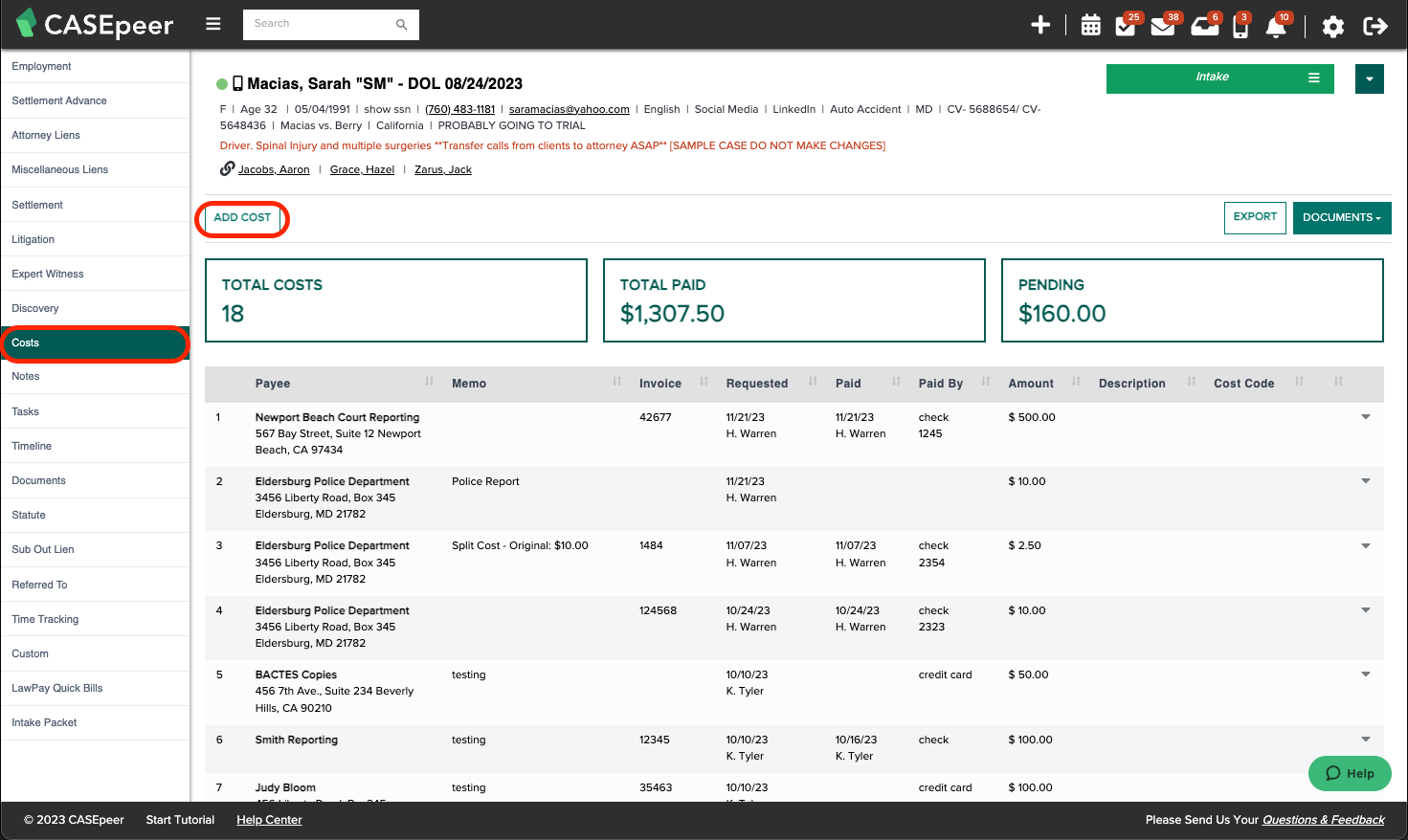Select Costs in the sidebar

click(95, 343)
